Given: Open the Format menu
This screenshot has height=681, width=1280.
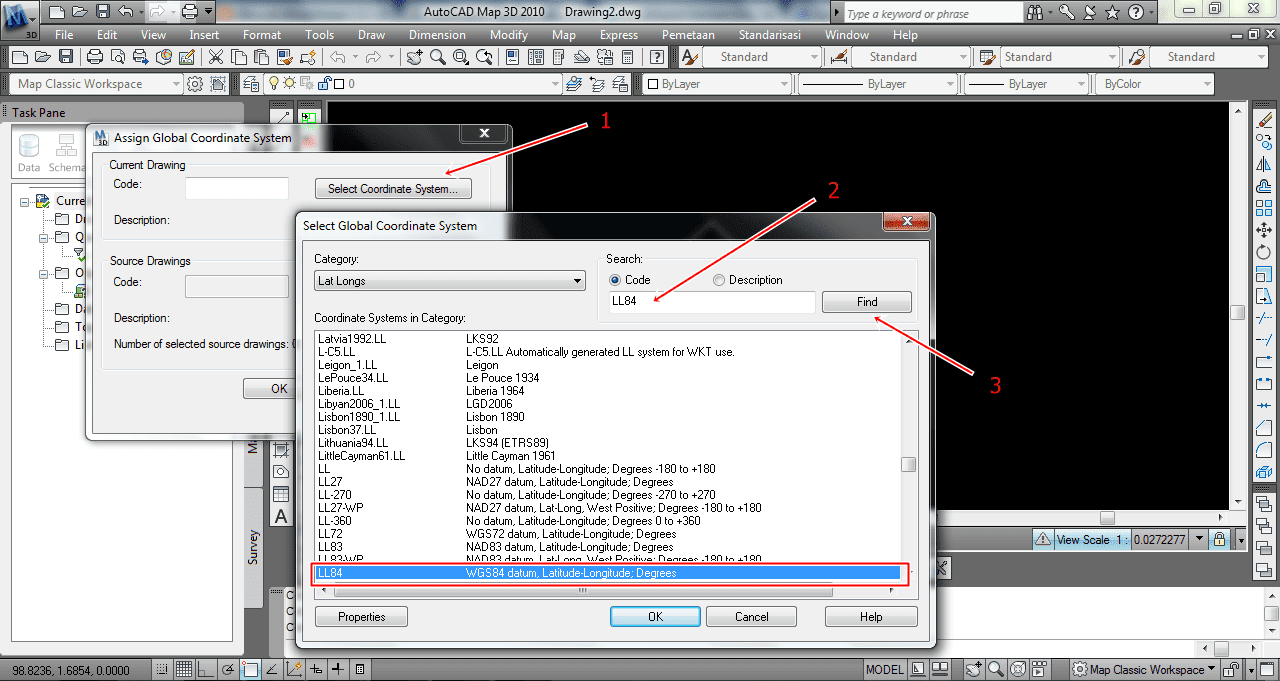Looking at the screenshot, I should pyautogui.click(x=262, y=35).
